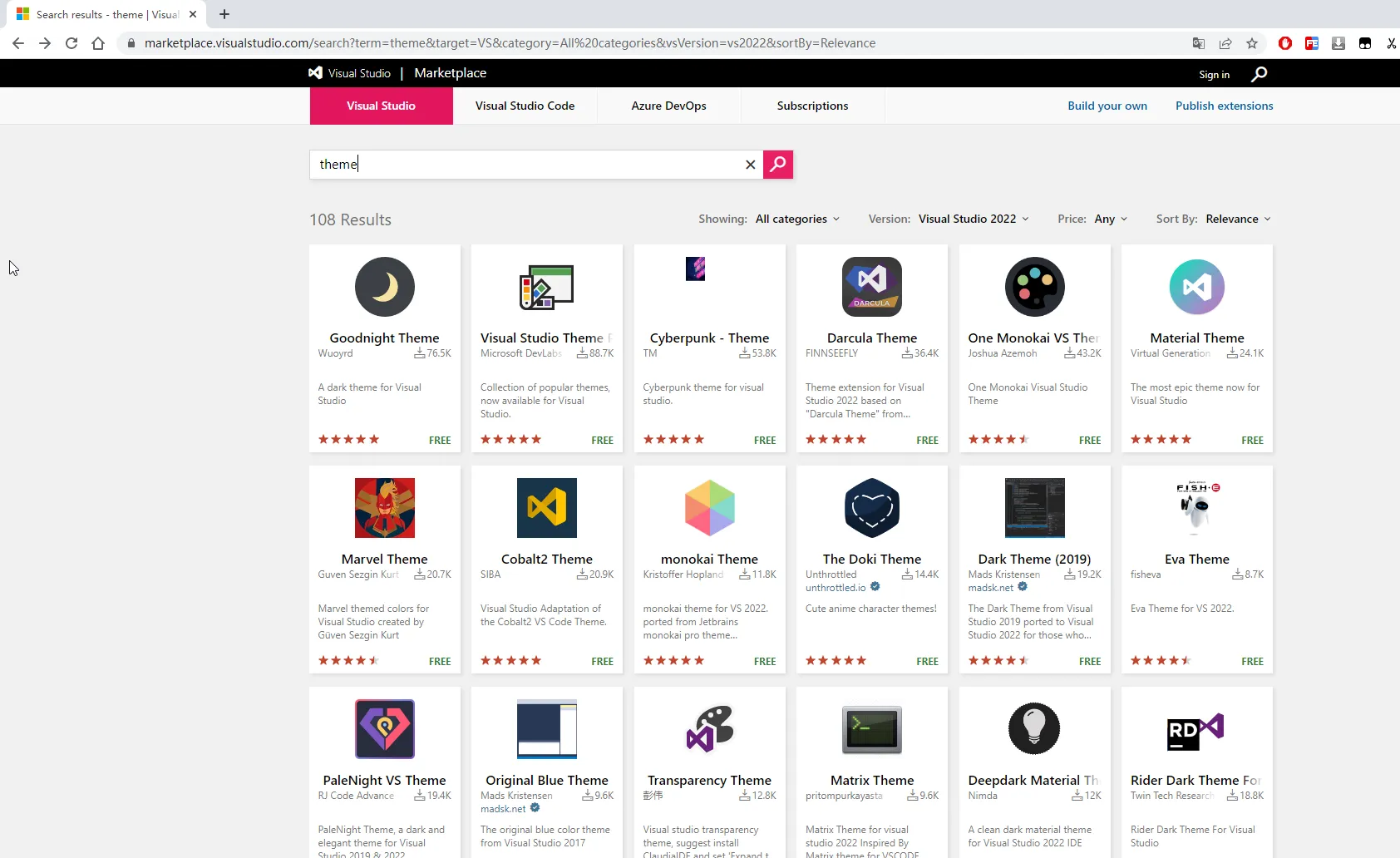
Task: Click the Visual Studio logo in header
Action: [349, 73]
